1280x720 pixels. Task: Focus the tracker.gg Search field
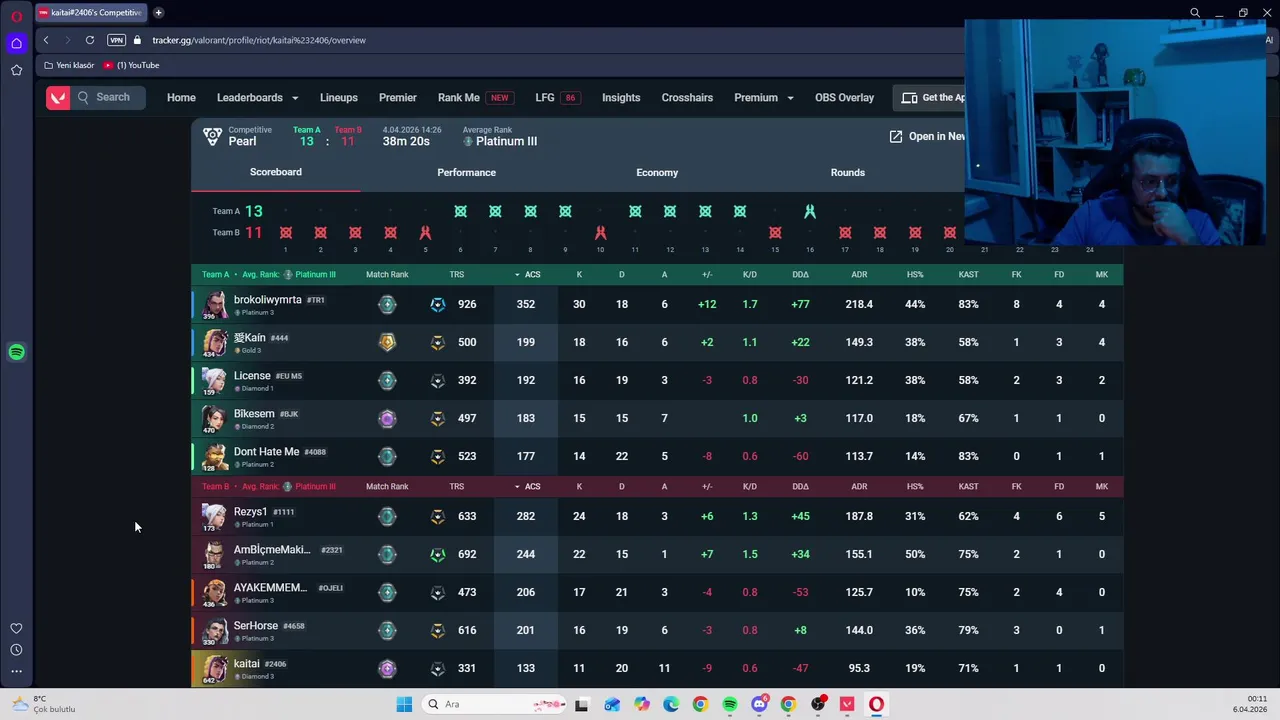click(110, 97)
